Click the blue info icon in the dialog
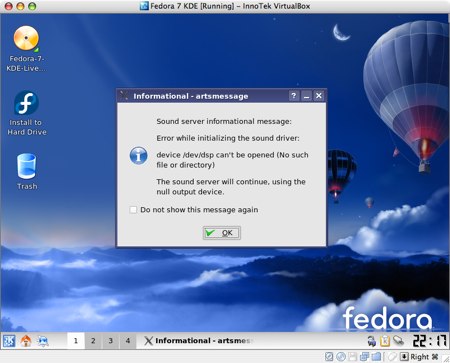450x363 pixels. point(139,155)
